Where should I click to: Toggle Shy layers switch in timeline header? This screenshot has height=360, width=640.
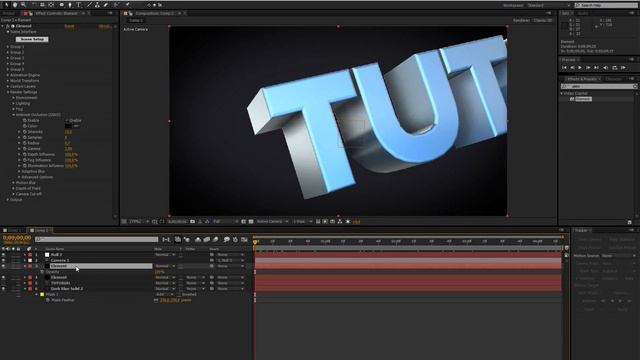point(198,240)
